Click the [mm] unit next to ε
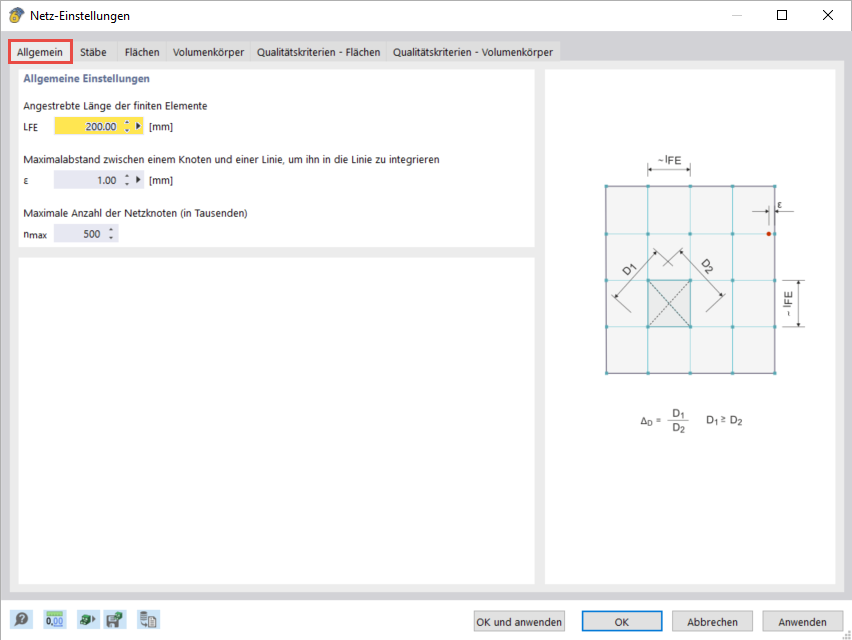The width and height of the screenshot is (852, 640). point(161,180)
